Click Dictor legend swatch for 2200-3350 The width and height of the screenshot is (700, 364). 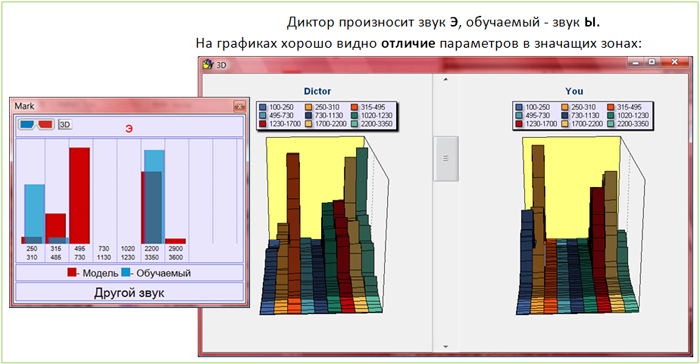click(x=354, y=124)
